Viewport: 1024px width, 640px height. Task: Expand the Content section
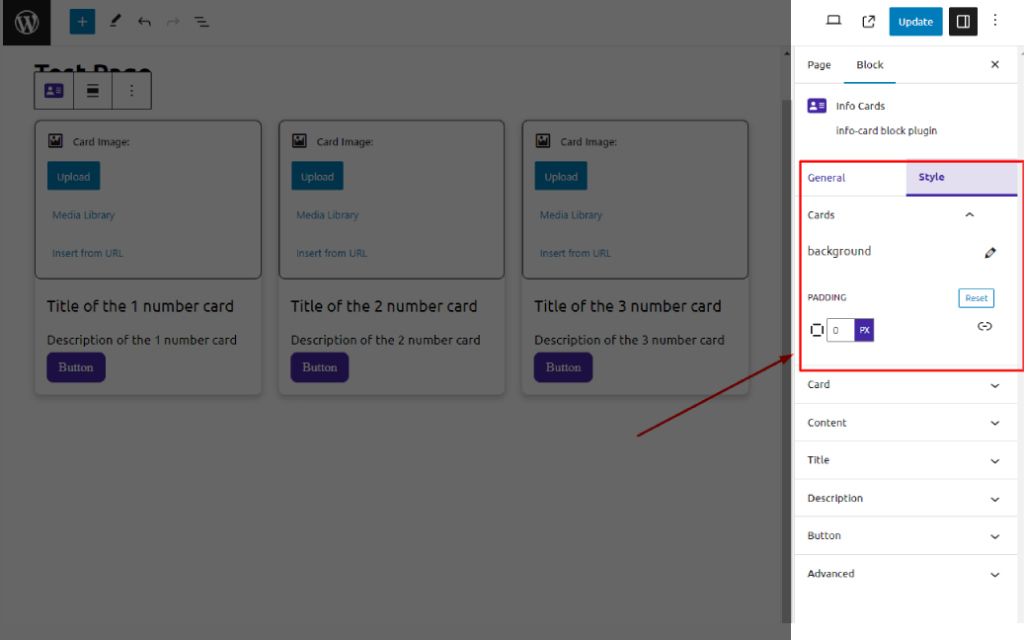coord(994,423)
